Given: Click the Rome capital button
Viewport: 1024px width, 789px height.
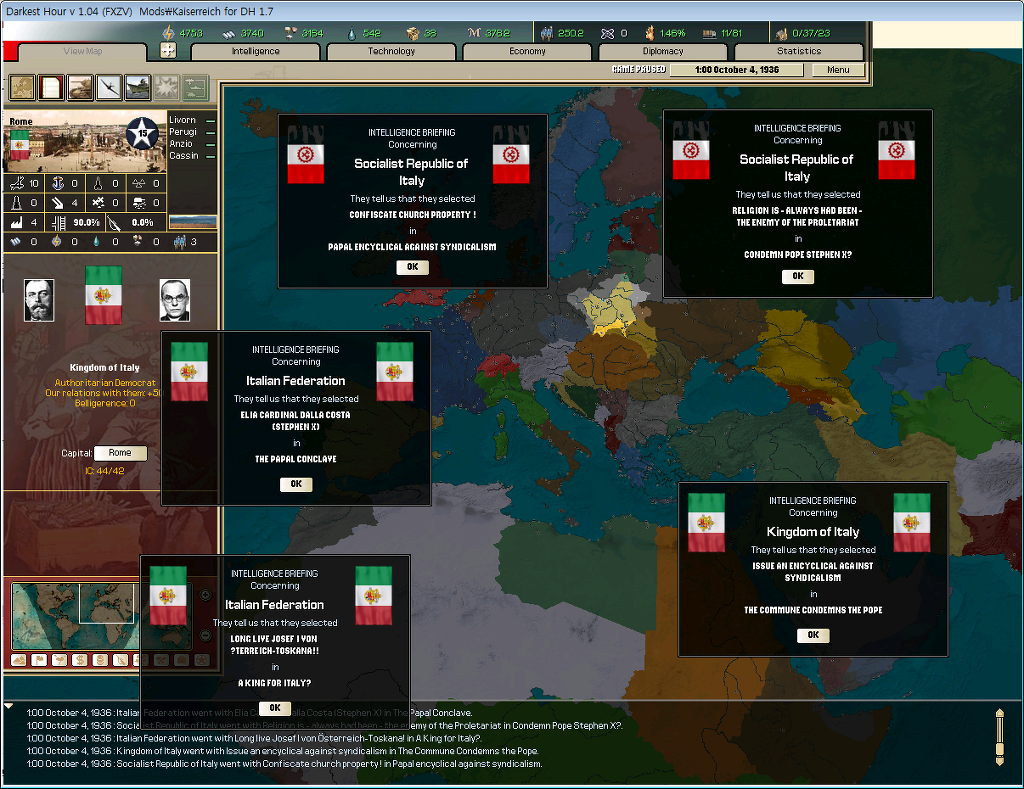Looking at the screenshot, I should point(120,453).
